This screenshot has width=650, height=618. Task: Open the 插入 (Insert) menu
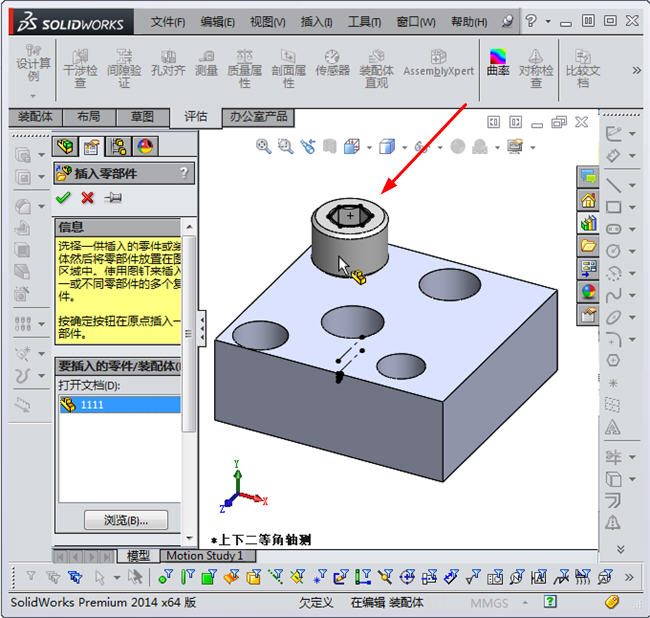[x=316, y=22]
